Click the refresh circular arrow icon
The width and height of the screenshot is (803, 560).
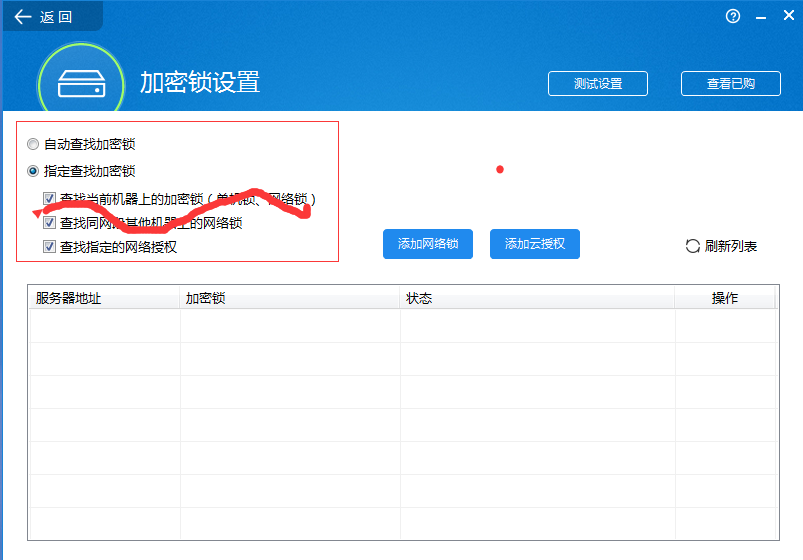coord(692,246)
